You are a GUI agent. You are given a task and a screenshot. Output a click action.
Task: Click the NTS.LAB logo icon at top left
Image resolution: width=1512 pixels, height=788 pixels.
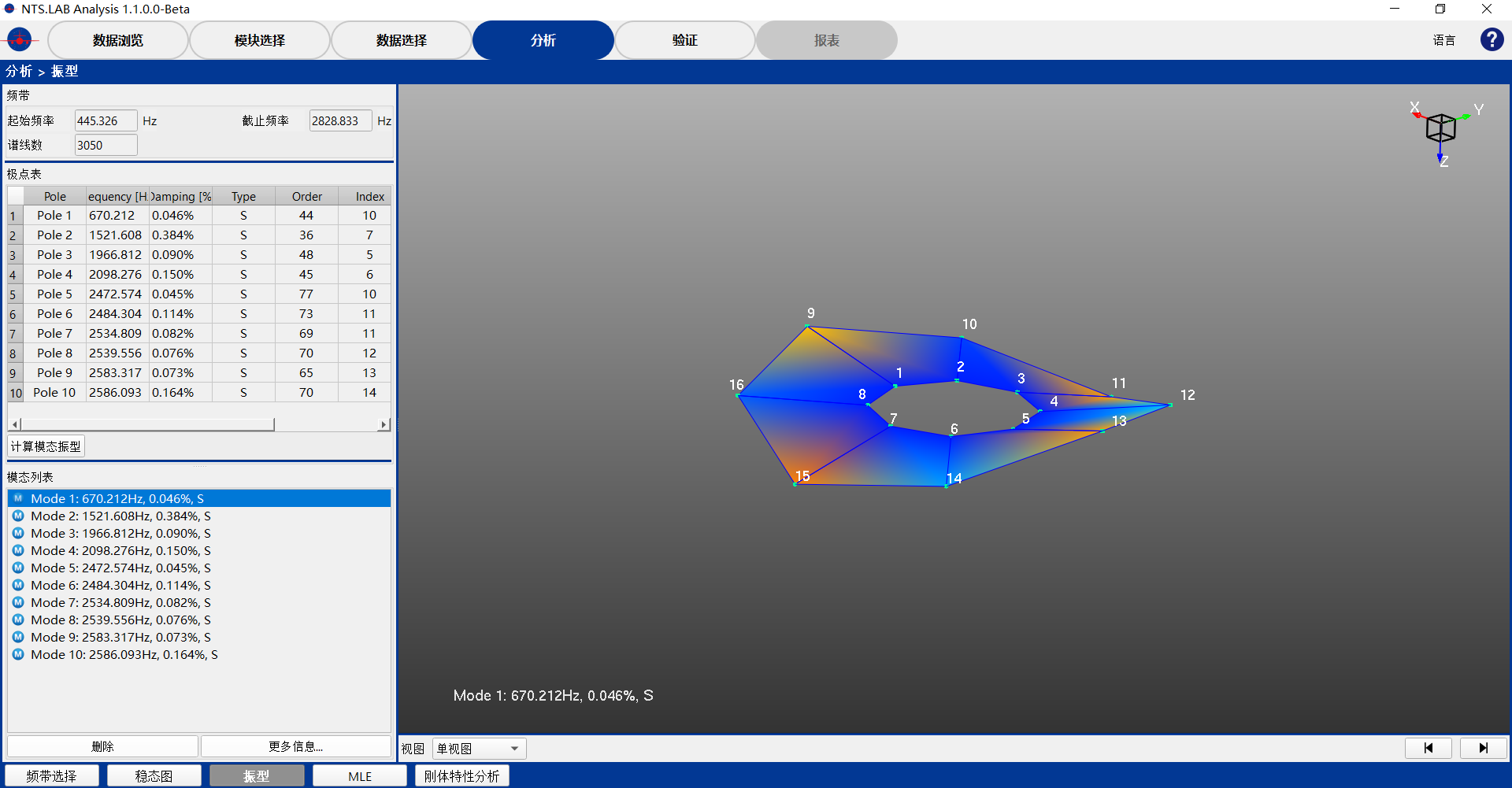click(19, 39)
